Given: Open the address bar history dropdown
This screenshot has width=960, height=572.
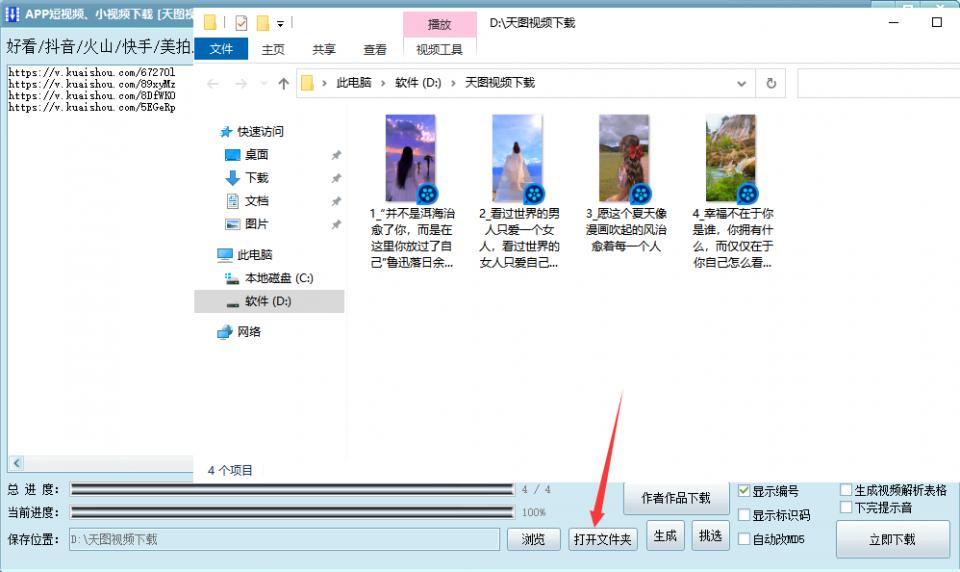Looking at the screenshot, I should [x=741, y=83].
